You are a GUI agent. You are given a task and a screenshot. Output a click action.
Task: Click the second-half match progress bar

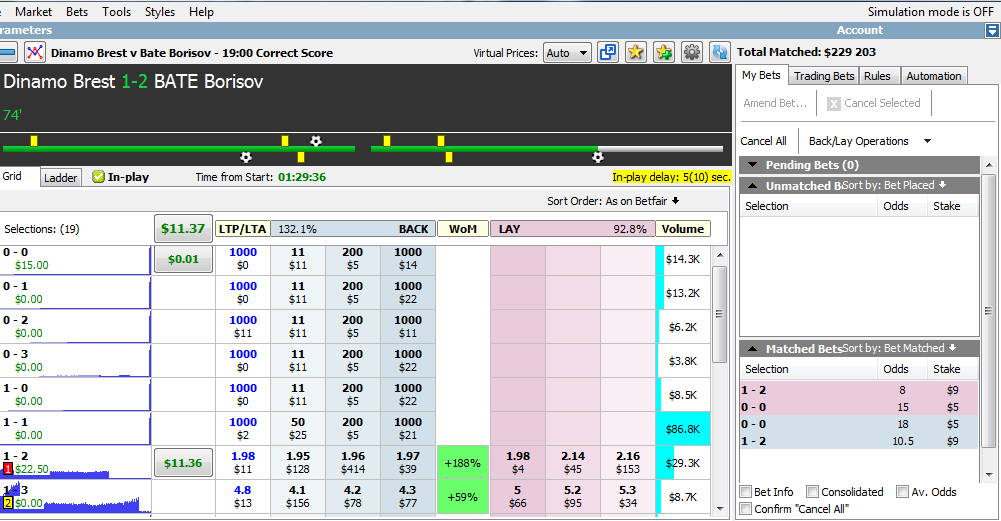click(546, 149)
